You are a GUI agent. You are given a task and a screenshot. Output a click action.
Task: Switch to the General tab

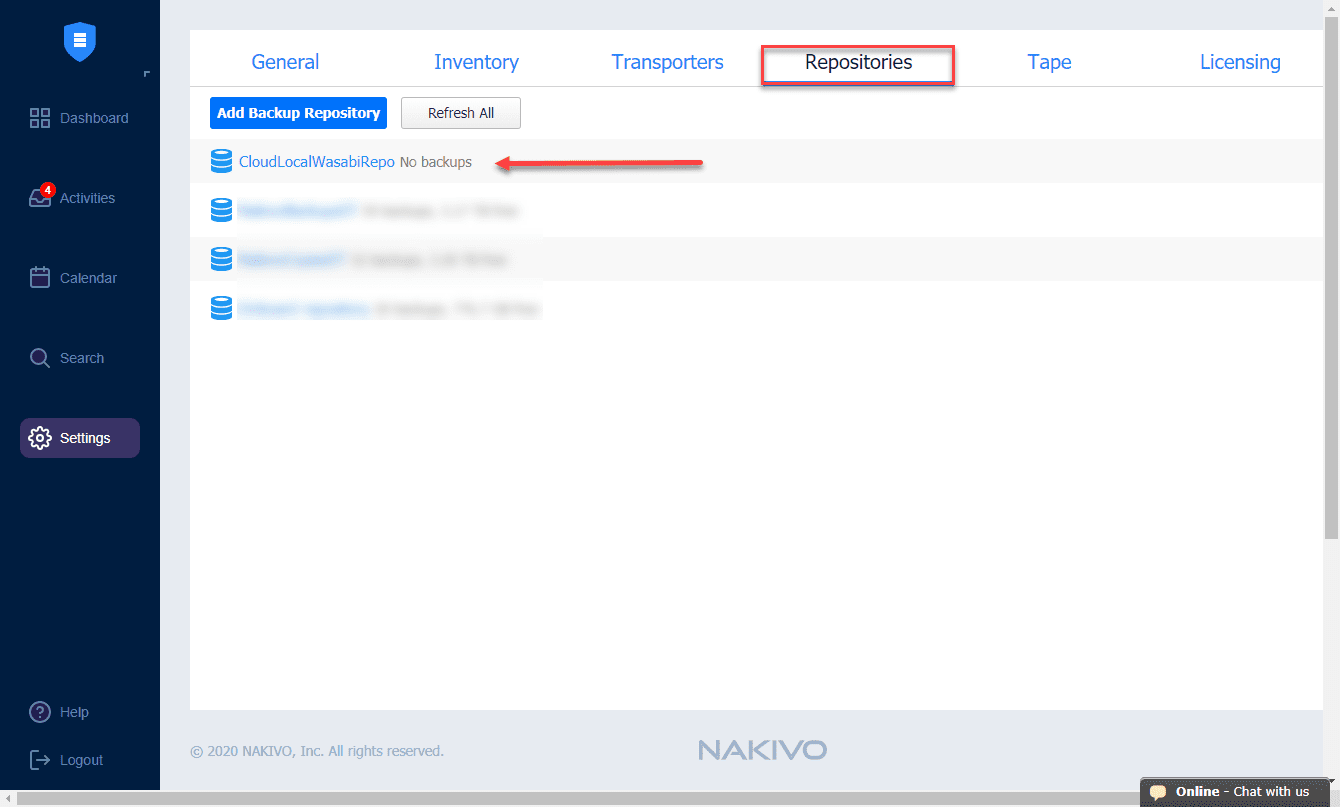pyautogui.click(x=285, y=62)
